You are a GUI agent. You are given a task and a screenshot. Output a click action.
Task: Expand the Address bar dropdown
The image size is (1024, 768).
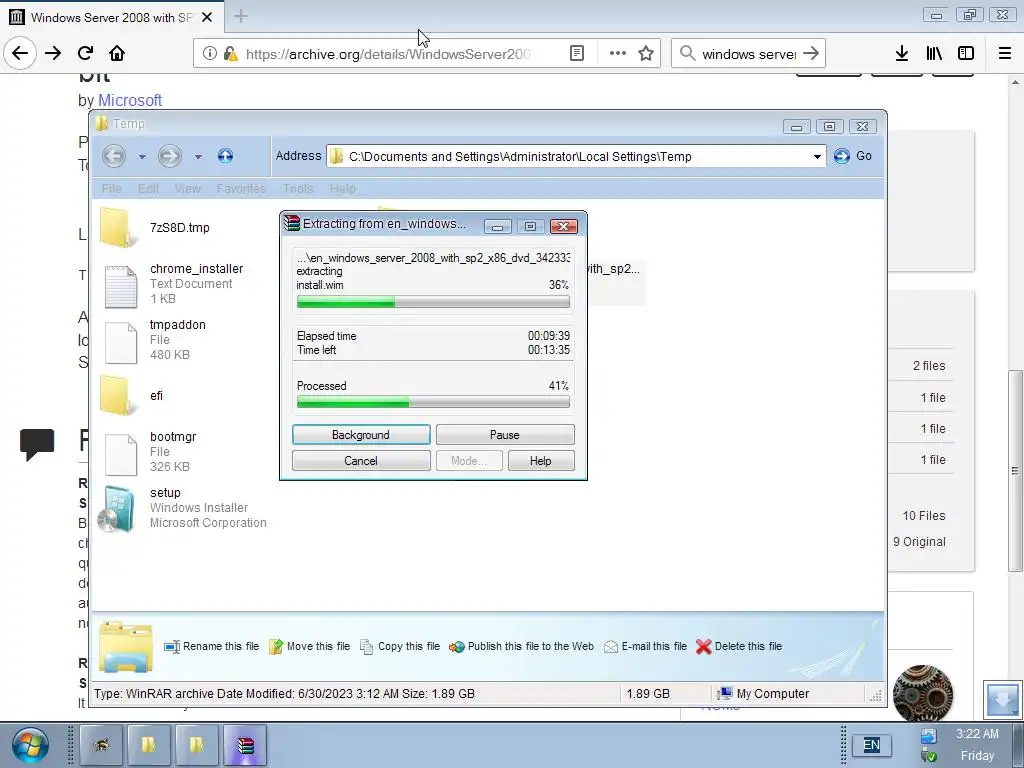click(x=817, y=157)
